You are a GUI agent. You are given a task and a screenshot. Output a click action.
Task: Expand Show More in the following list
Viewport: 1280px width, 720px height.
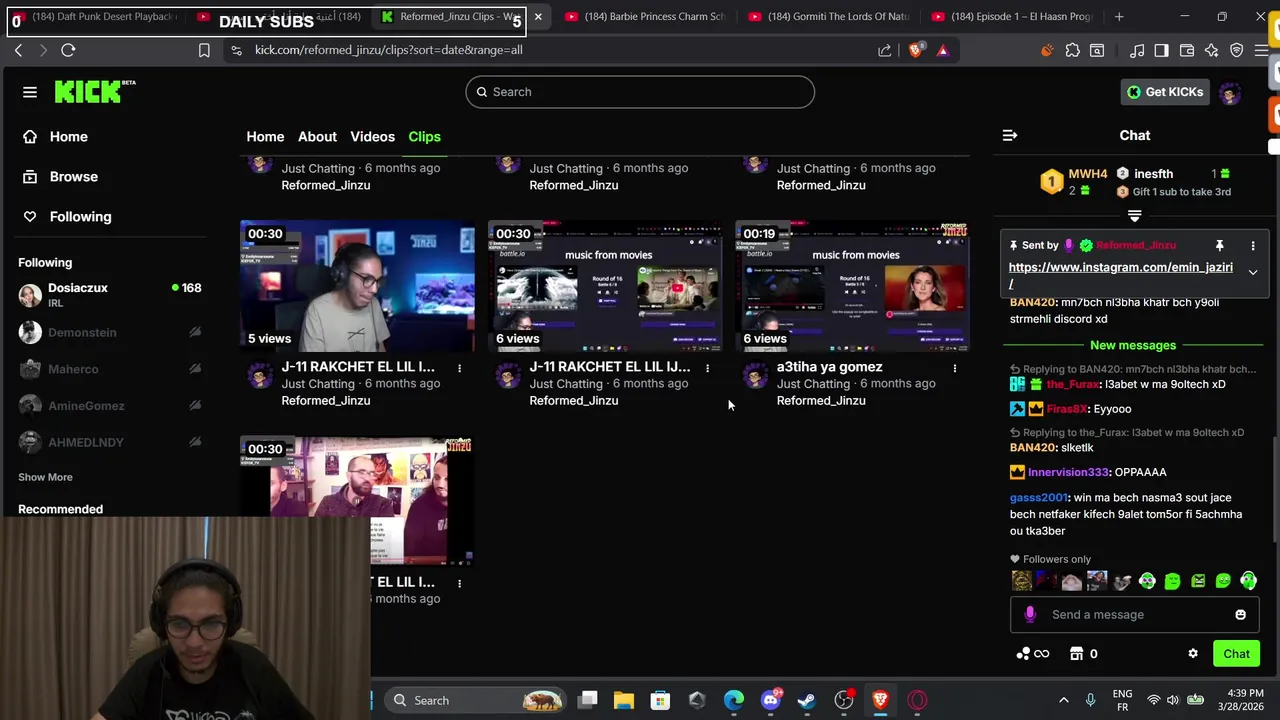coord(45,477)
